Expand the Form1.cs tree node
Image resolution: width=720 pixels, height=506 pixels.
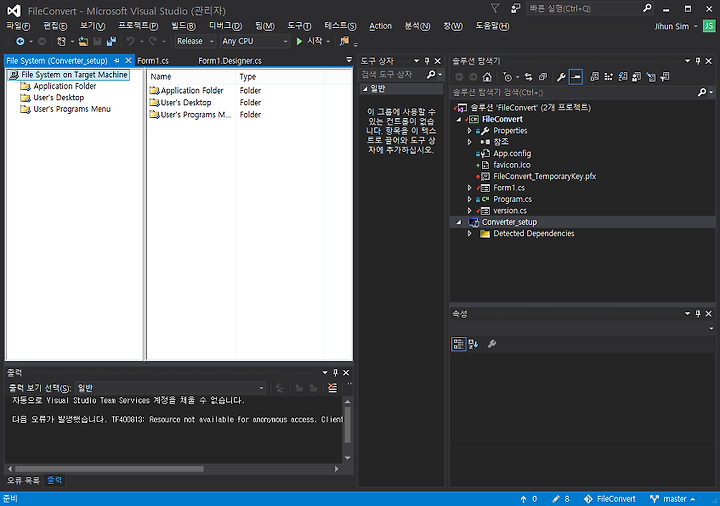[x=469, y=188]
